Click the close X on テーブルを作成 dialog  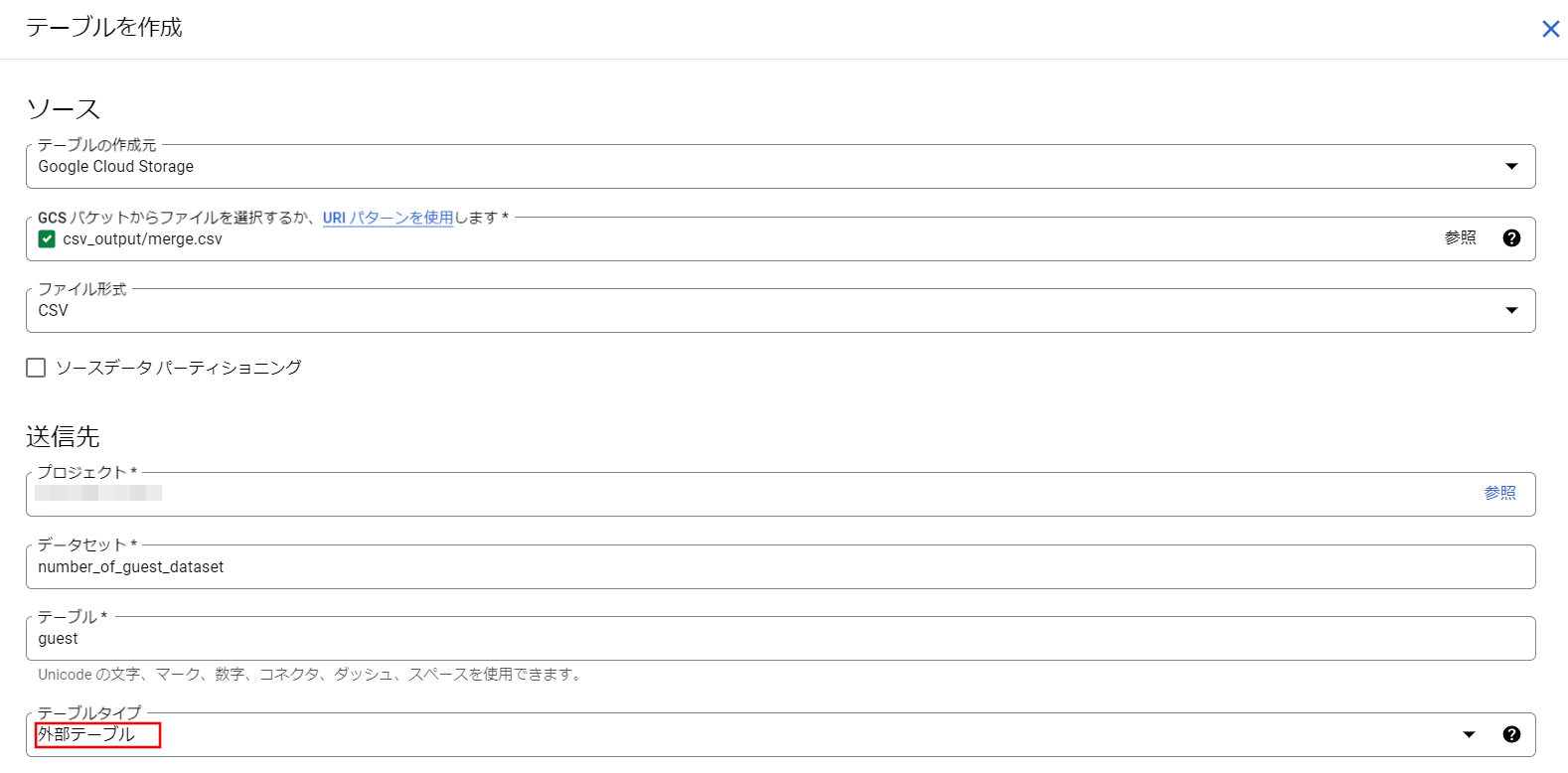[1550, 28]
